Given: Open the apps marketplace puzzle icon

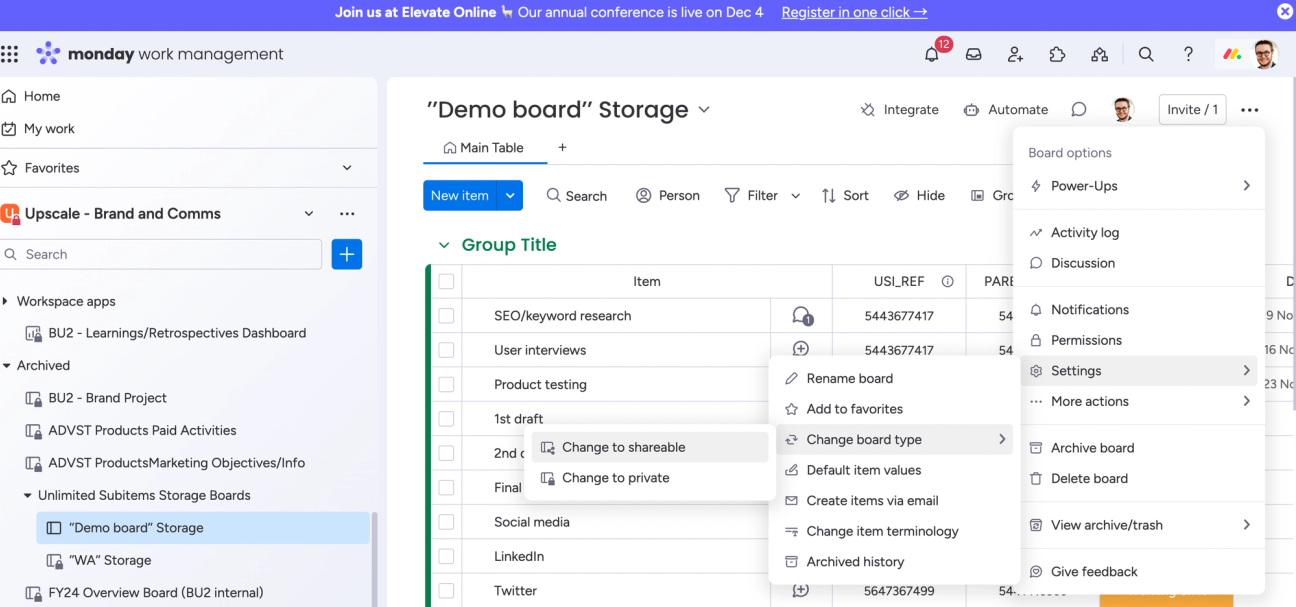Looking at the screenshot, I should click(1057, 55).
